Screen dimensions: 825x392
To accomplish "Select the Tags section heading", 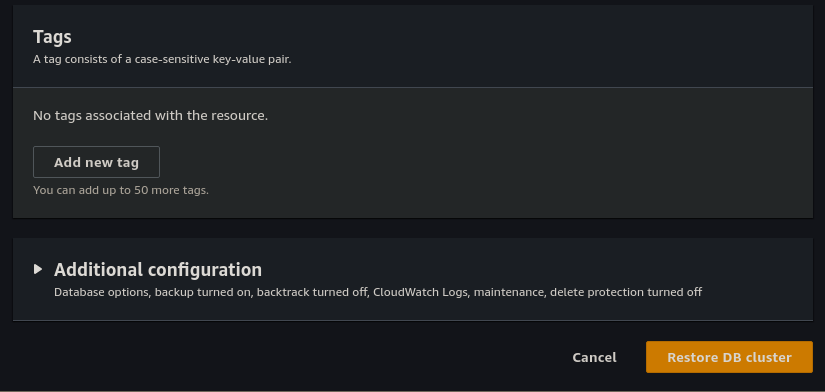I will 52,37.
